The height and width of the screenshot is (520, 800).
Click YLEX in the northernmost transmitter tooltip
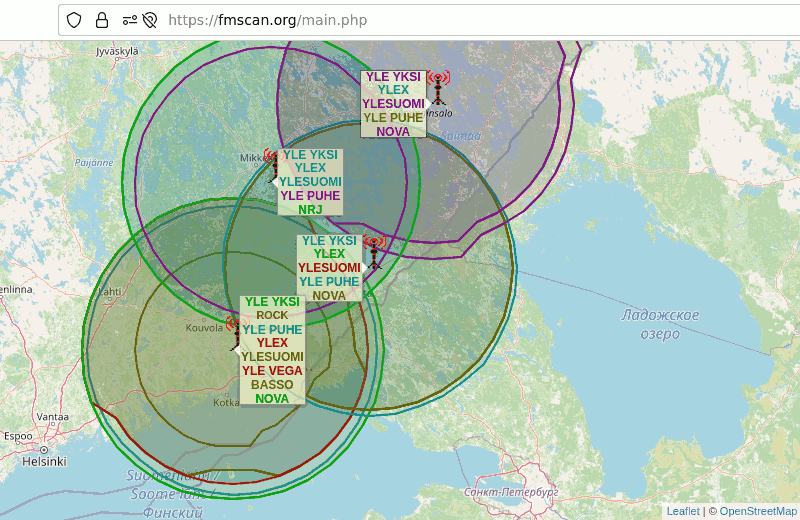coord(393,90)
